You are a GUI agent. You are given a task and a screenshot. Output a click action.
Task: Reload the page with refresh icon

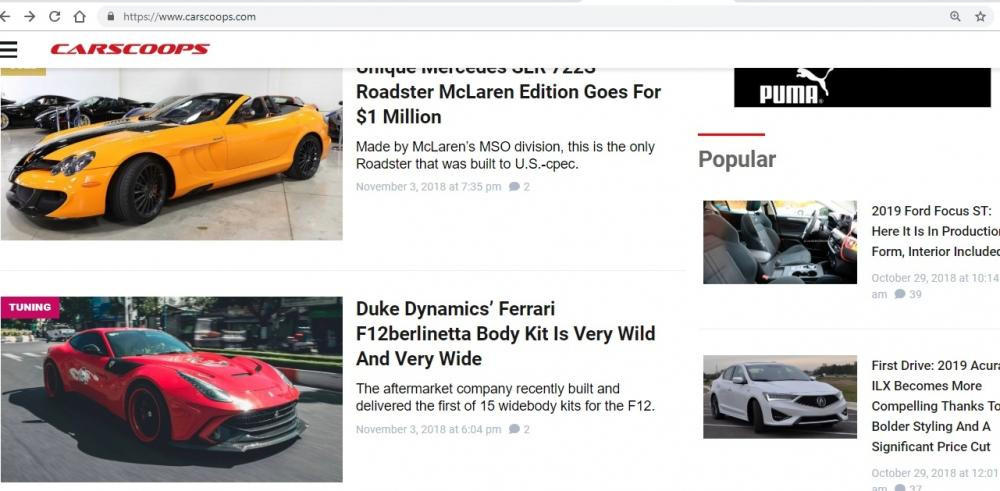tap(54, 16)
